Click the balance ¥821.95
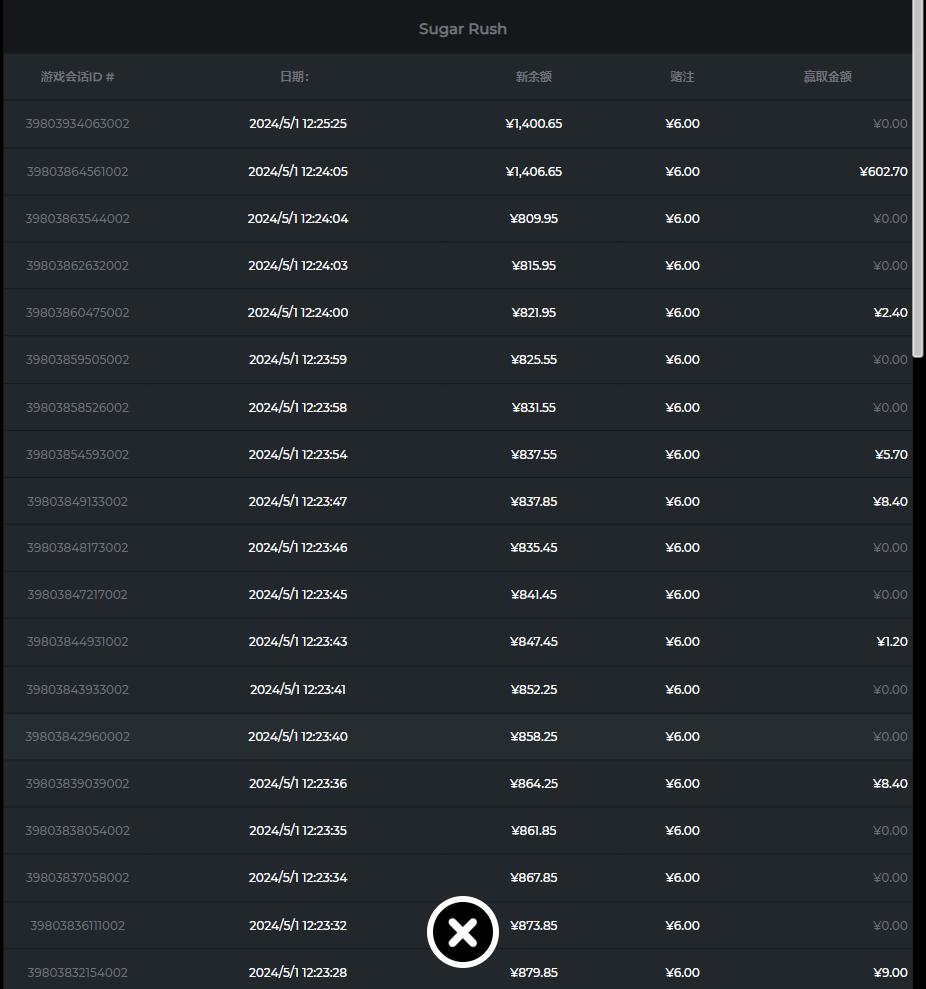This screenshot has height=989, width=926. tap(534, 312)
